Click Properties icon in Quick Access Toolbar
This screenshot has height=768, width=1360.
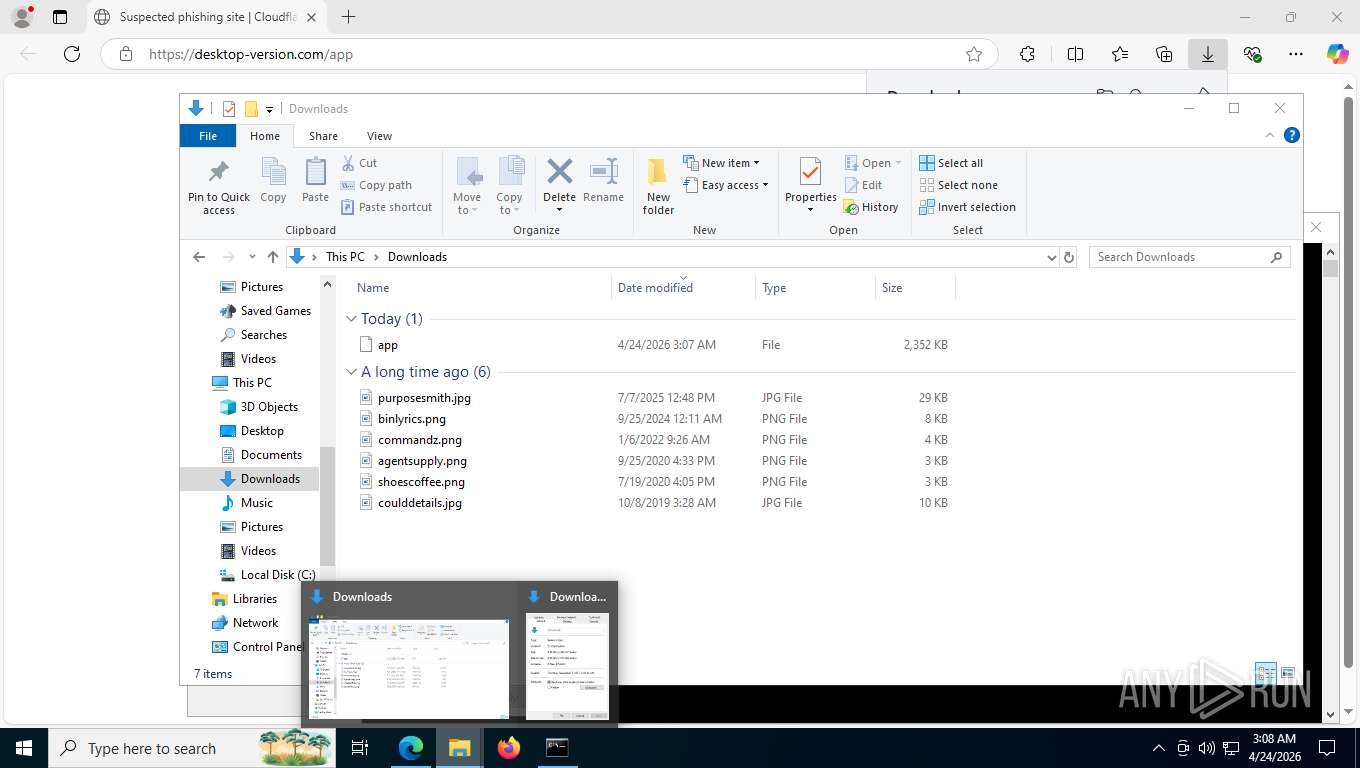pyautogui.click(x=229, y=109)
